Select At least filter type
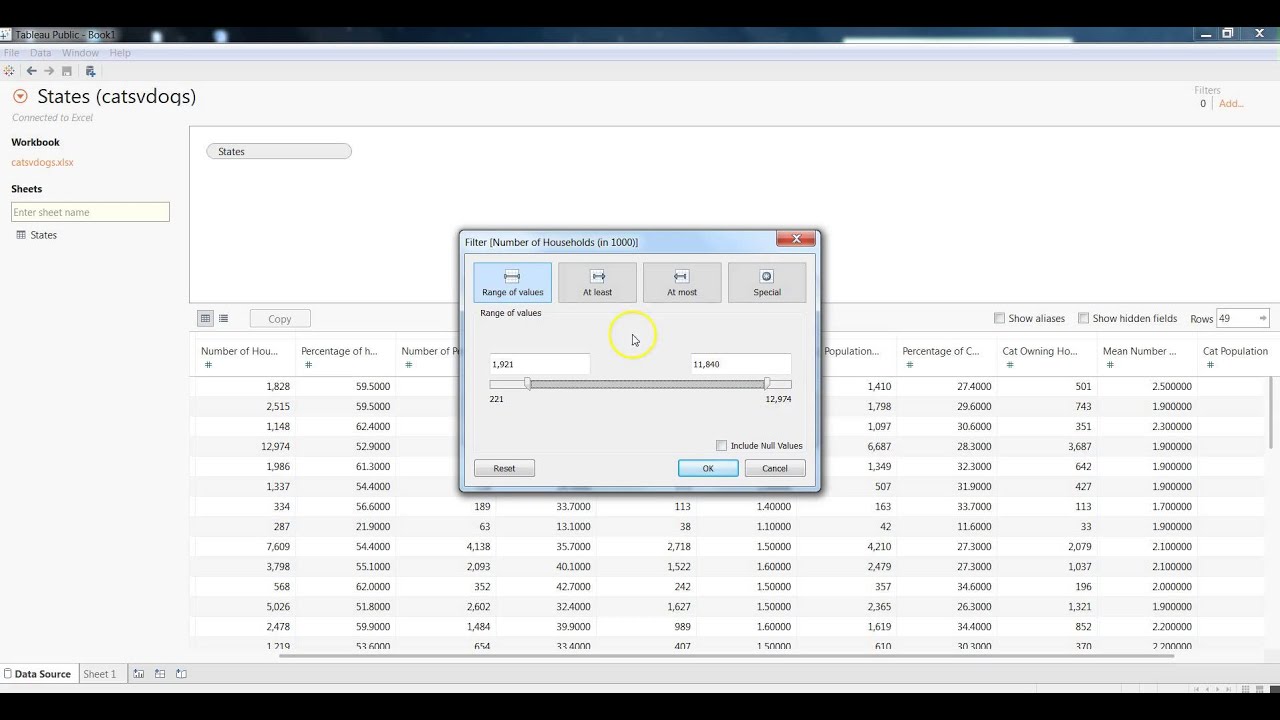Viewport: 1280px width, 720px height. (597, 282)
